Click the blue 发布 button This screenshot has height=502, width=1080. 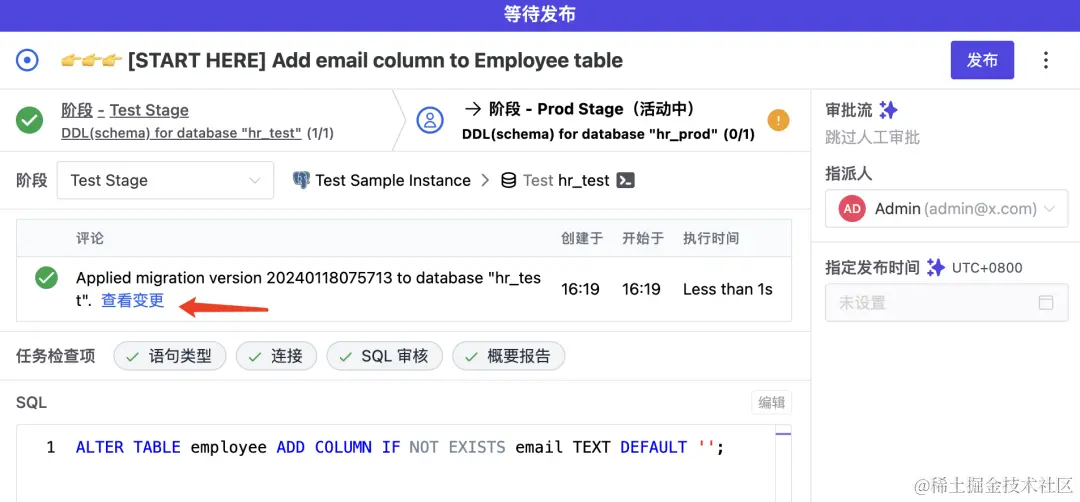(982, 60)
